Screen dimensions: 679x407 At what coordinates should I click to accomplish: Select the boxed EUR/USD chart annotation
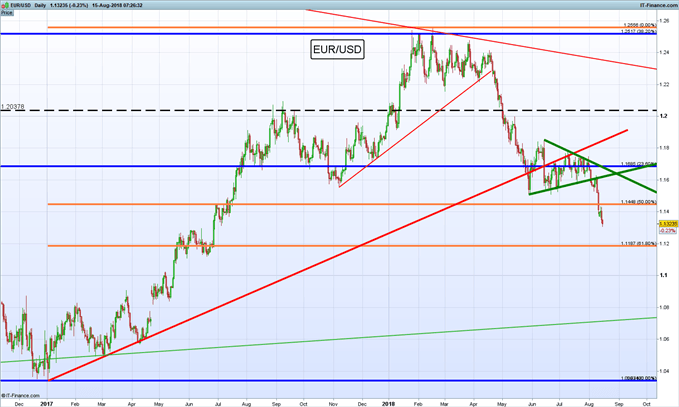[337, 49]
